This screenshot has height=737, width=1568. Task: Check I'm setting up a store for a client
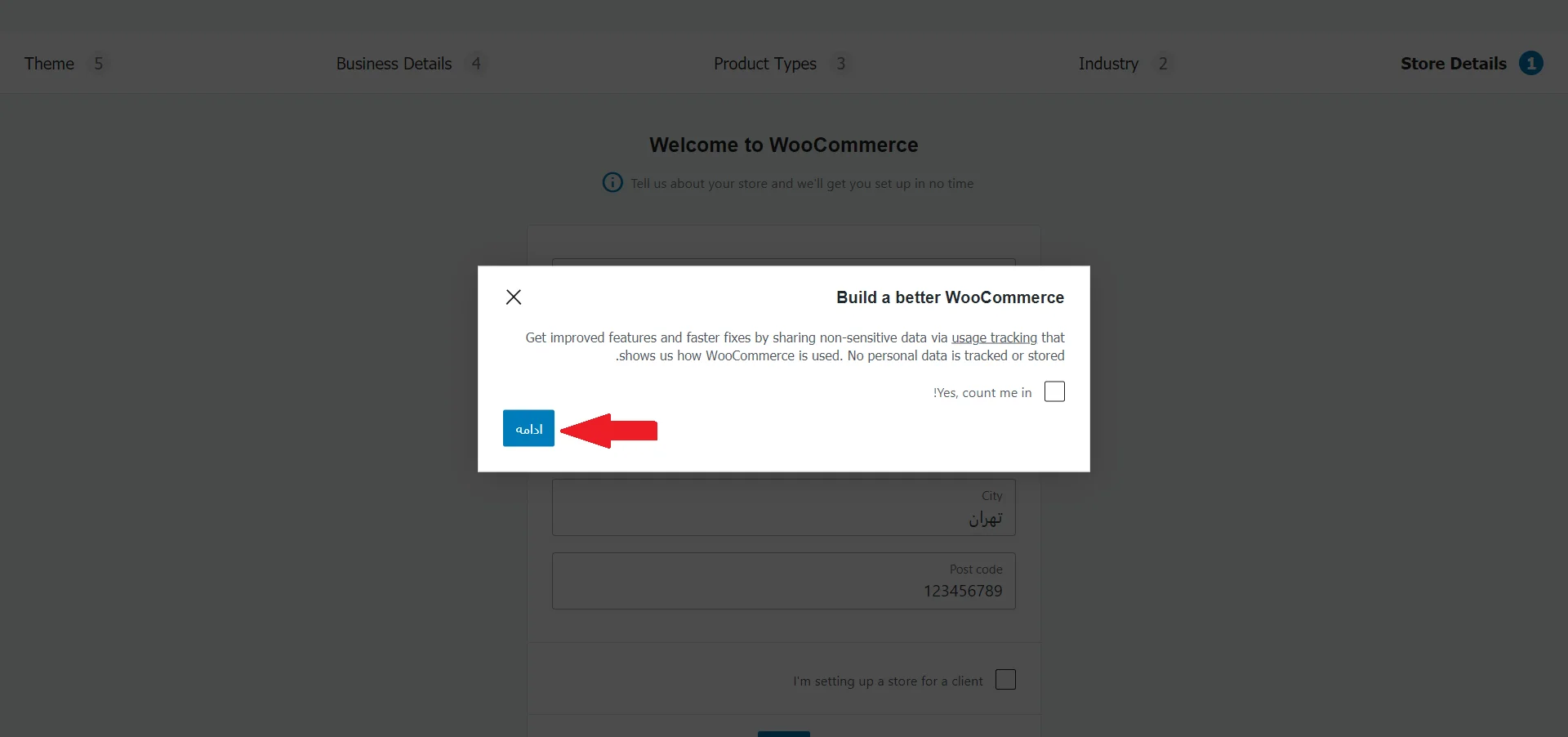[1005, 680]
